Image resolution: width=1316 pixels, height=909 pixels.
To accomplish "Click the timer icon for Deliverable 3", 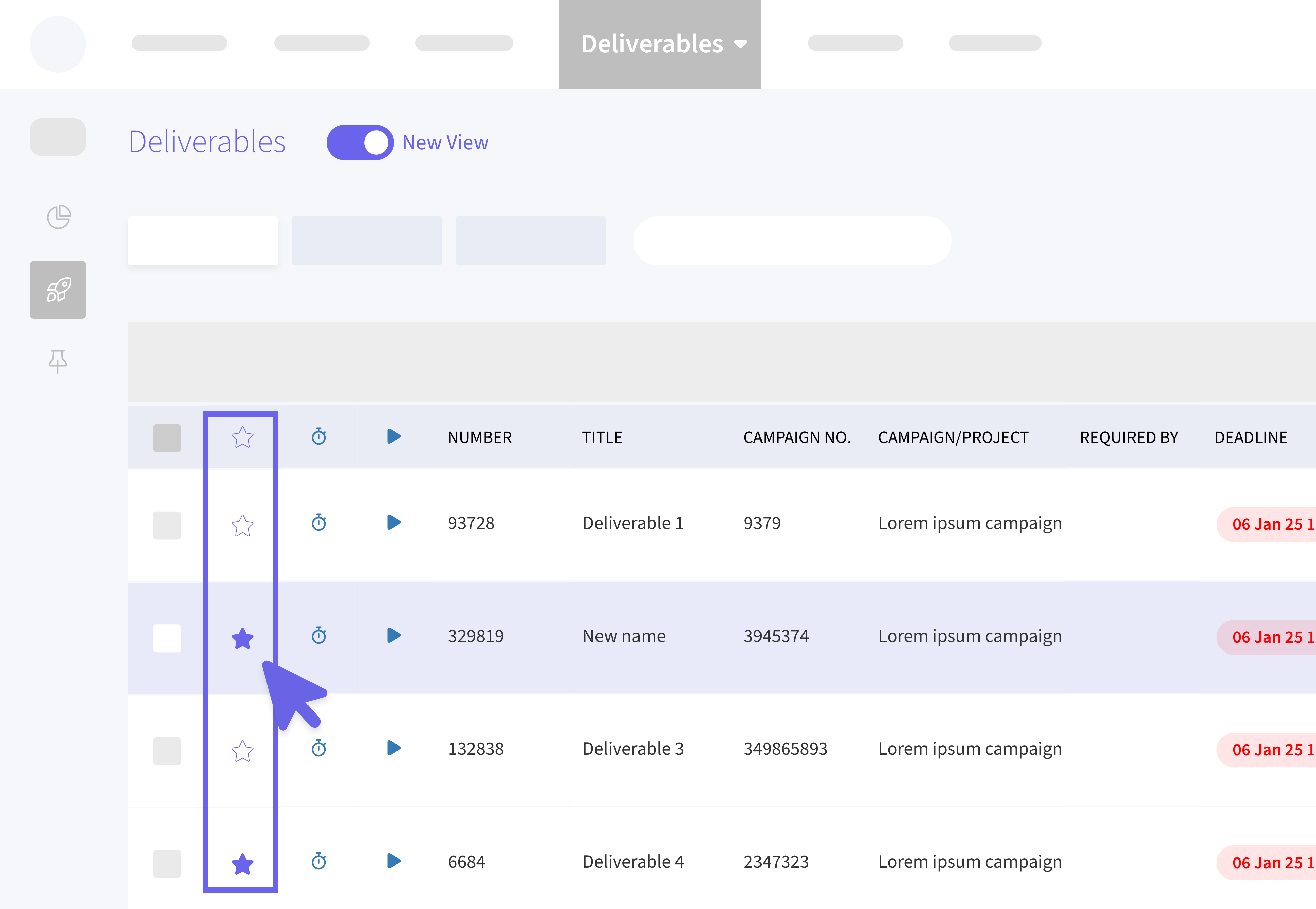I will [319, 748].
